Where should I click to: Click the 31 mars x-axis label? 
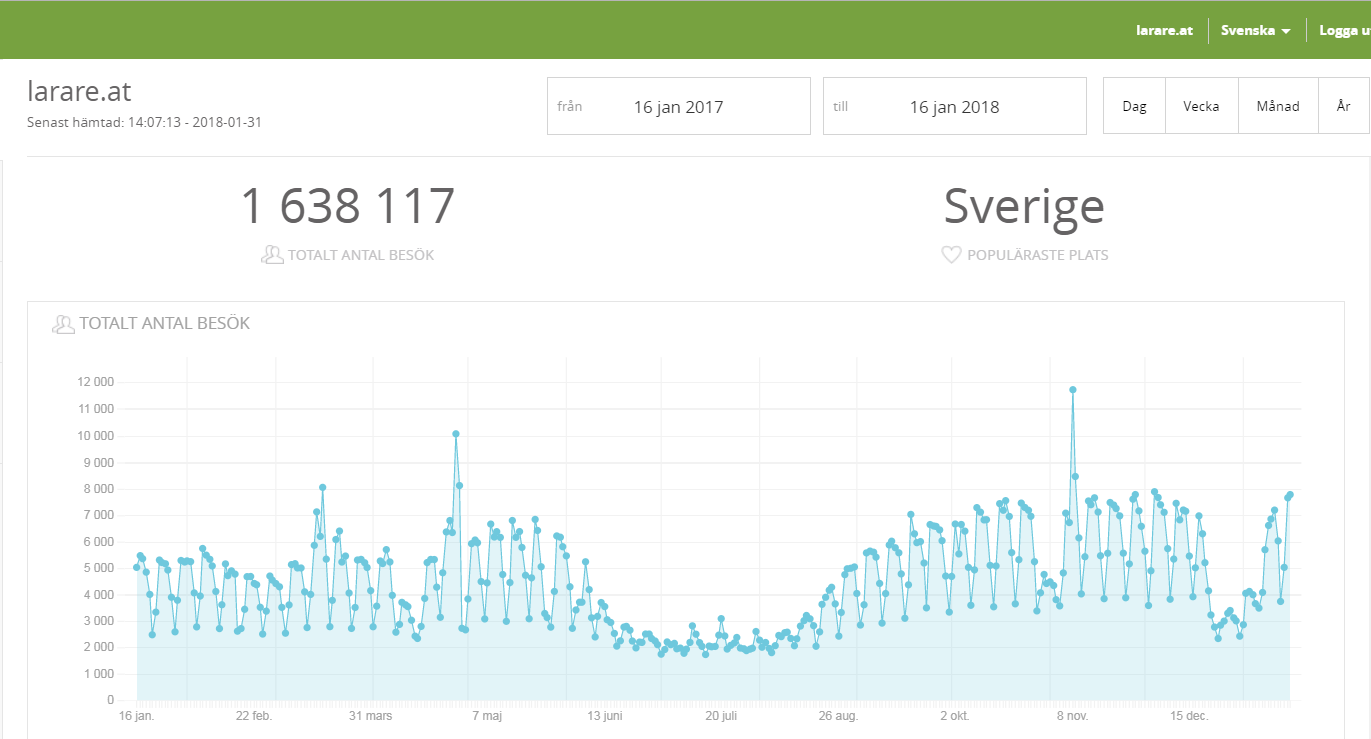371,716
